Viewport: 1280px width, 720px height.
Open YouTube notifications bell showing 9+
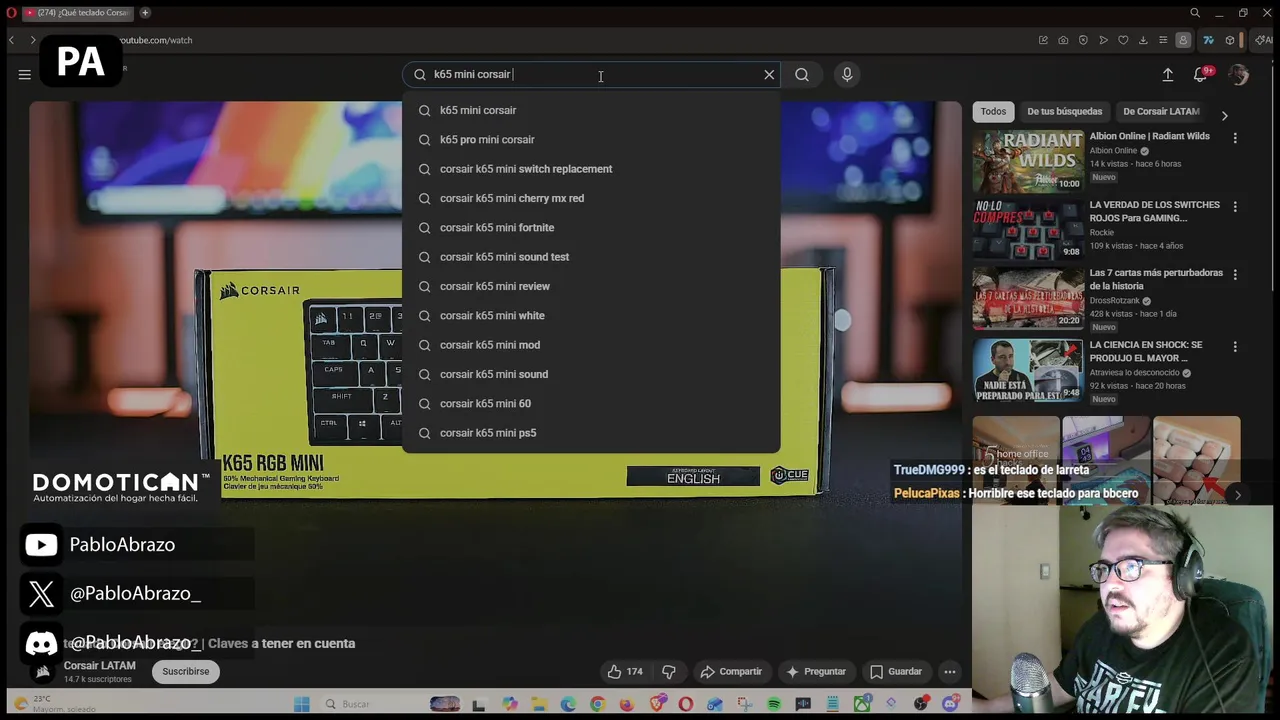click(x=1201, y=74)
